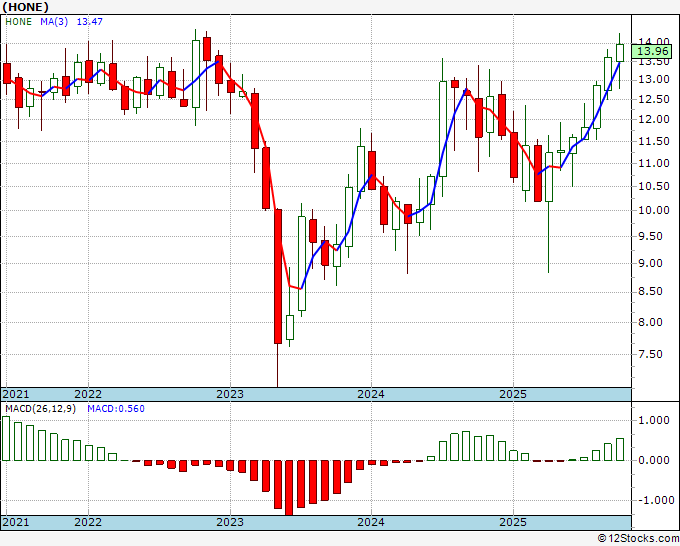Click the 11.00 price axis label
680x546 pixels.
654,164
